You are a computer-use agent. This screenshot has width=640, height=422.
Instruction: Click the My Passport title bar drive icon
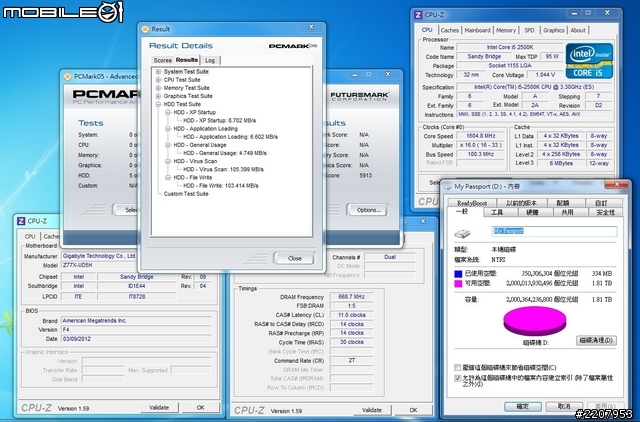pyautogui.click(x=448, y=187)
